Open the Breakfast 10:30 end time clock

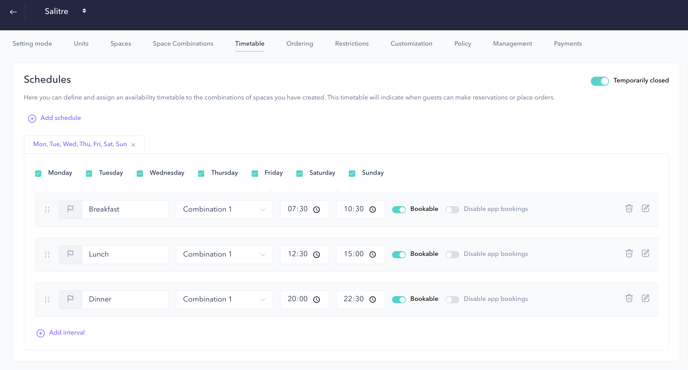(373, 210)
